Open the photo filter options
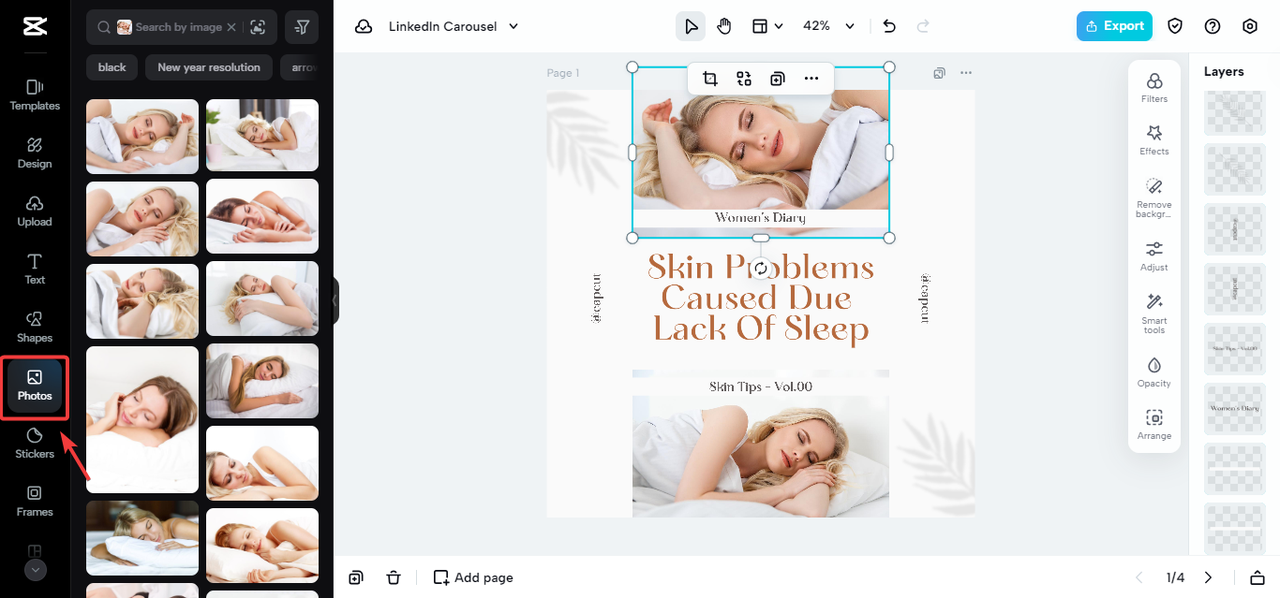Viewport: 1280px width, 598px height. point(301,27)
